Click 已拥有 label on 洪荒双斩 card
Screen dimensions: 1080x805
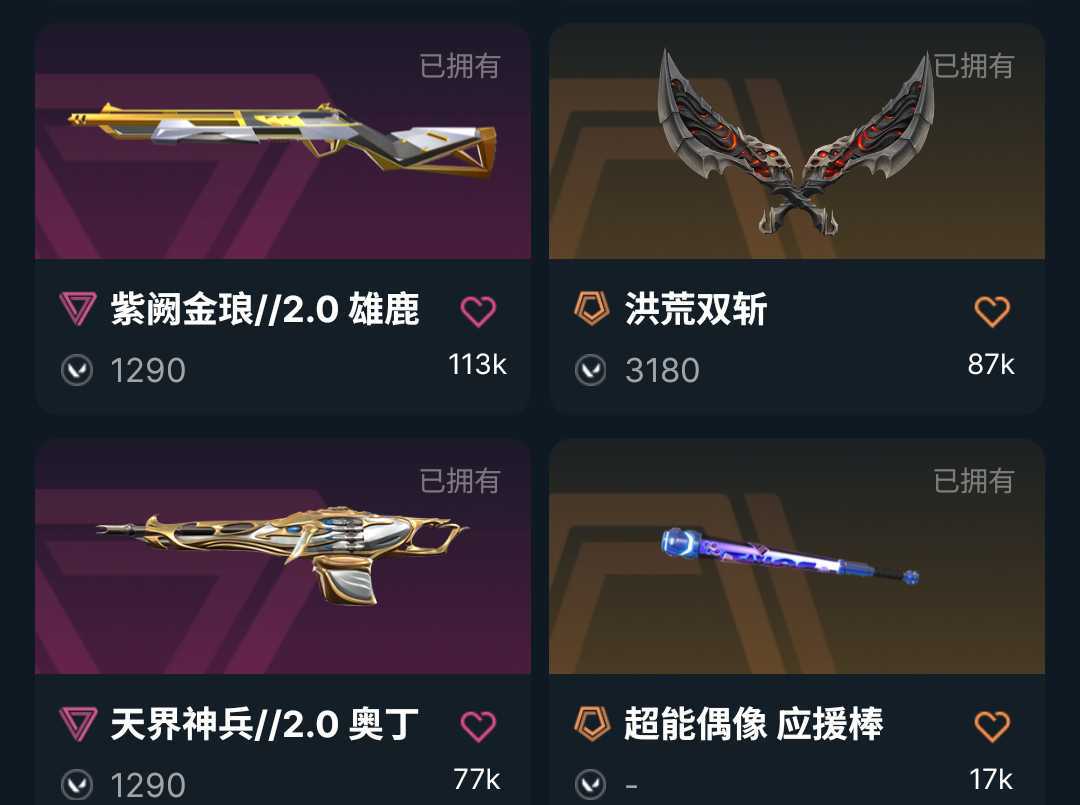973,66
